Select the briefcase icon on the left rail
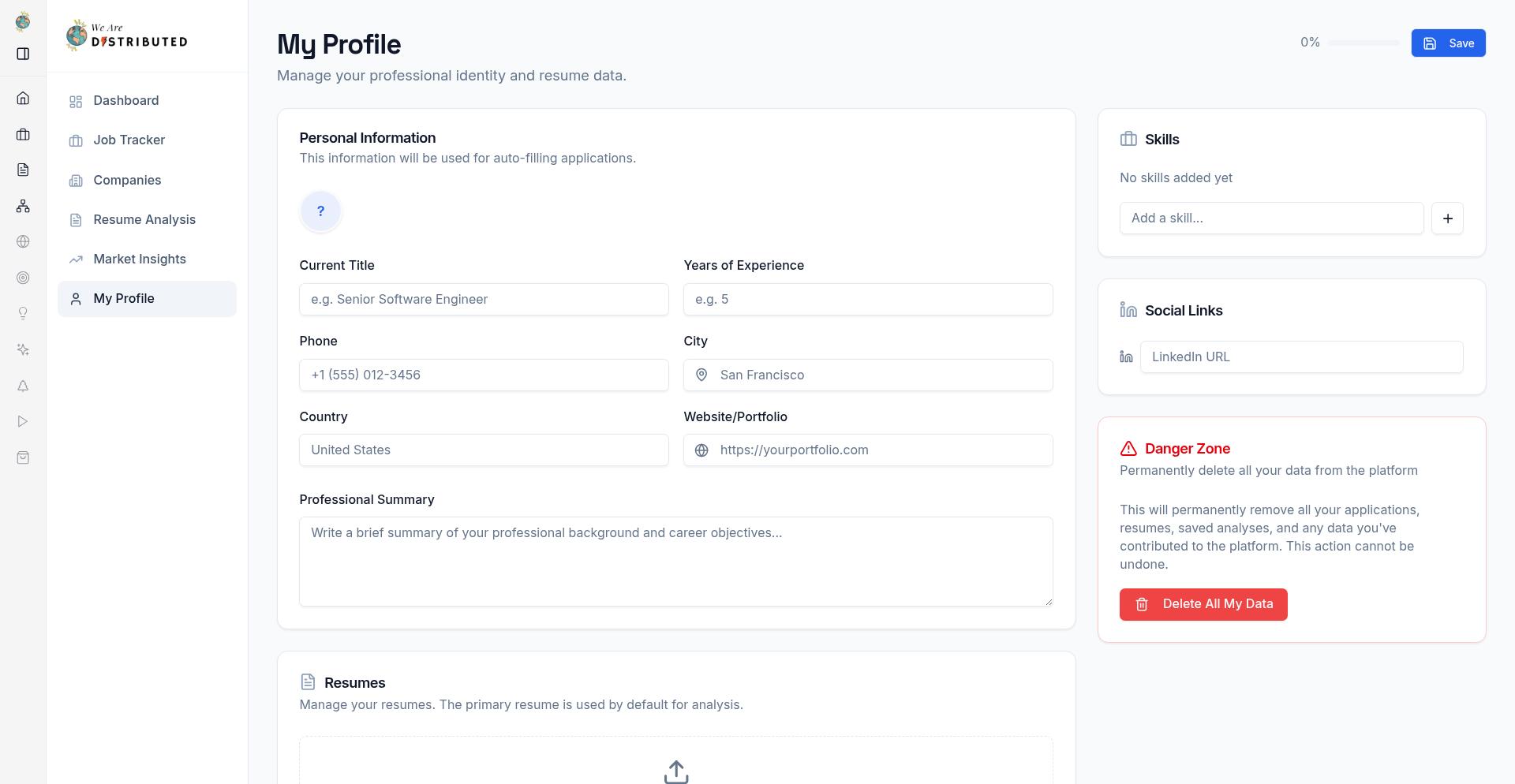The height and width of the screenshot is (784, 1515). click(x=23, y=134)
